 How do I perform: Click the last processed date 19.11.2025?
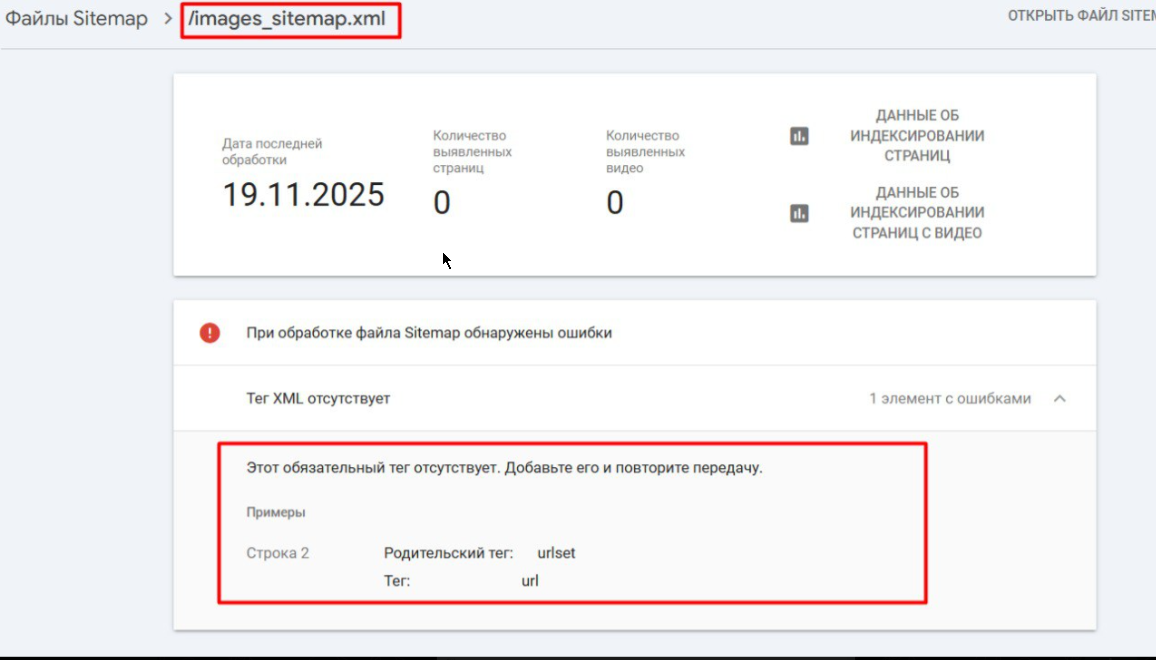(303, 195)
